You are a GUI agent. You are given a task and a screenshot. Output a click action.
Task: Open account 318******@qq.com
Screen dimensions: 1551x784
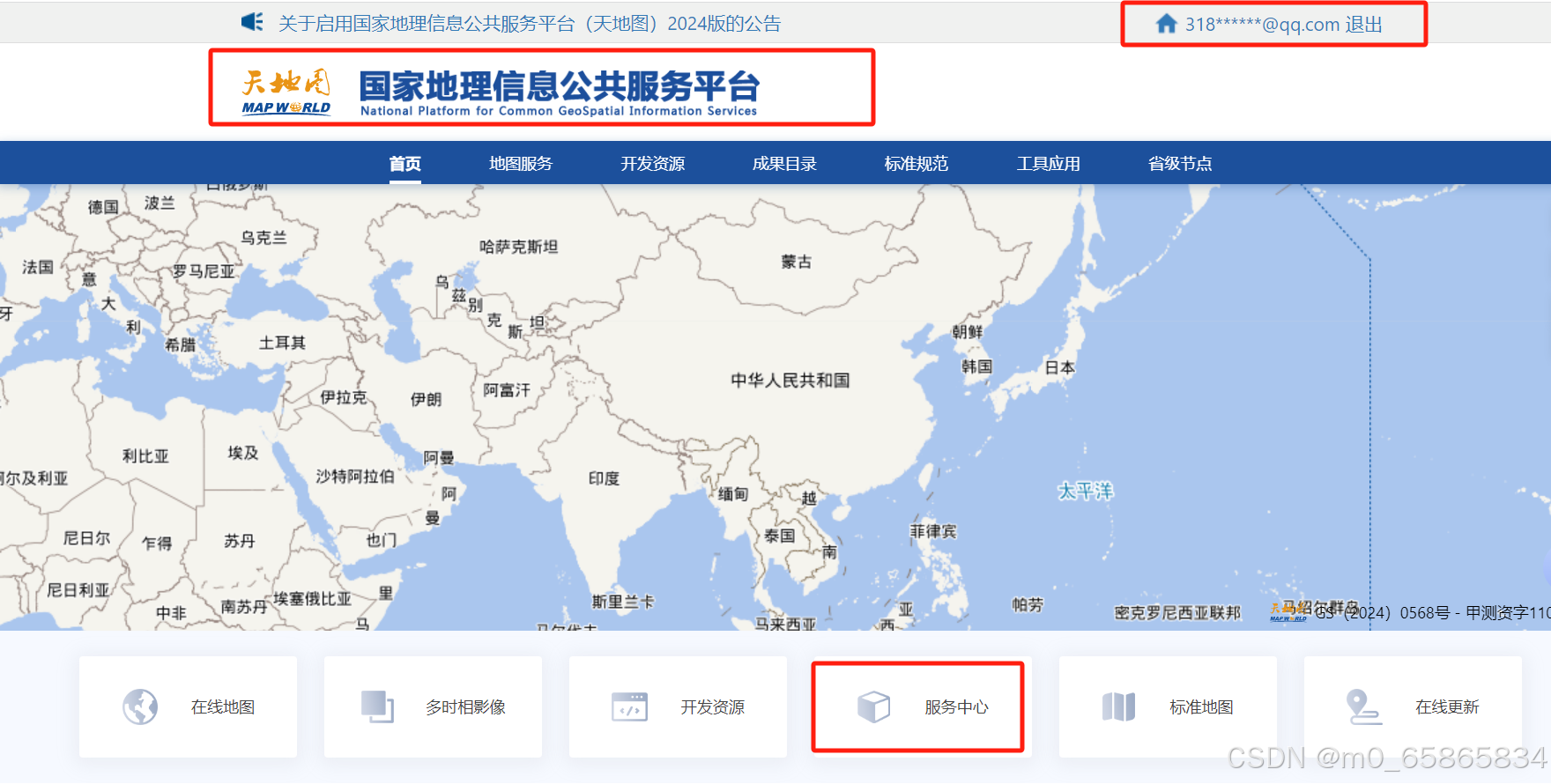(1262, 25)
